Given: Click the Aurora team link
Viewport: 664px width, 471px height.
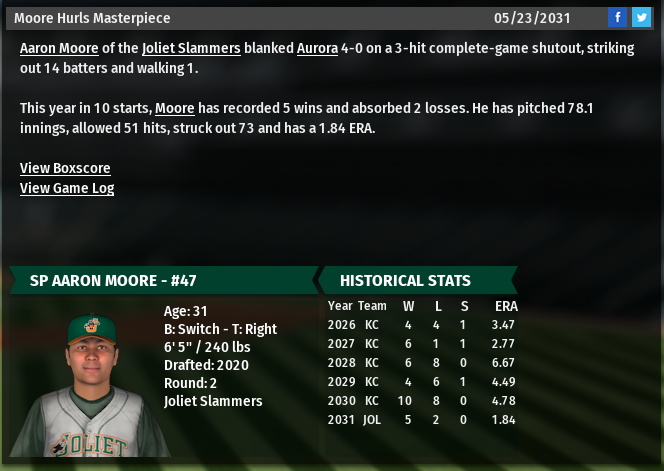Looking at the screenshot, I should click(x=317, y=48).
